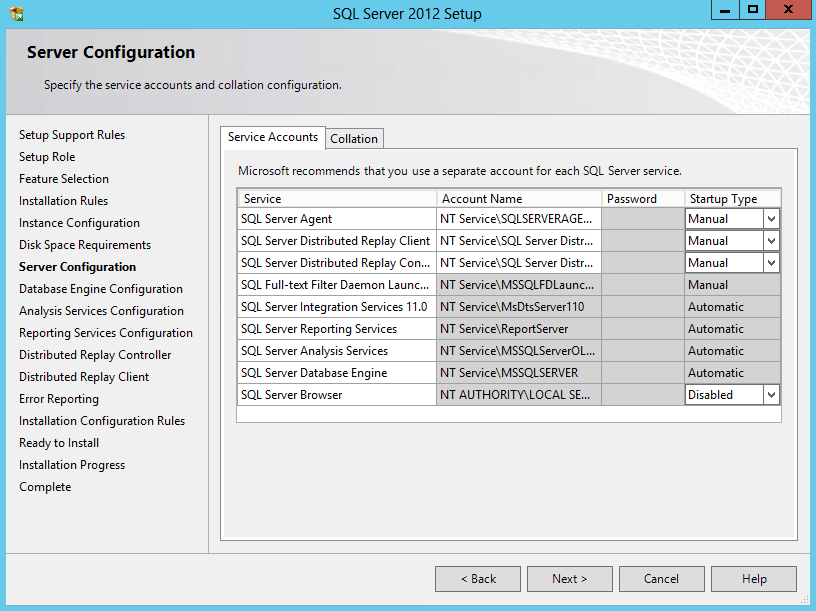Click Automatic startup value for Analysis Services
The width and height of the screenshot is (816, 611).
click(733, 351)
